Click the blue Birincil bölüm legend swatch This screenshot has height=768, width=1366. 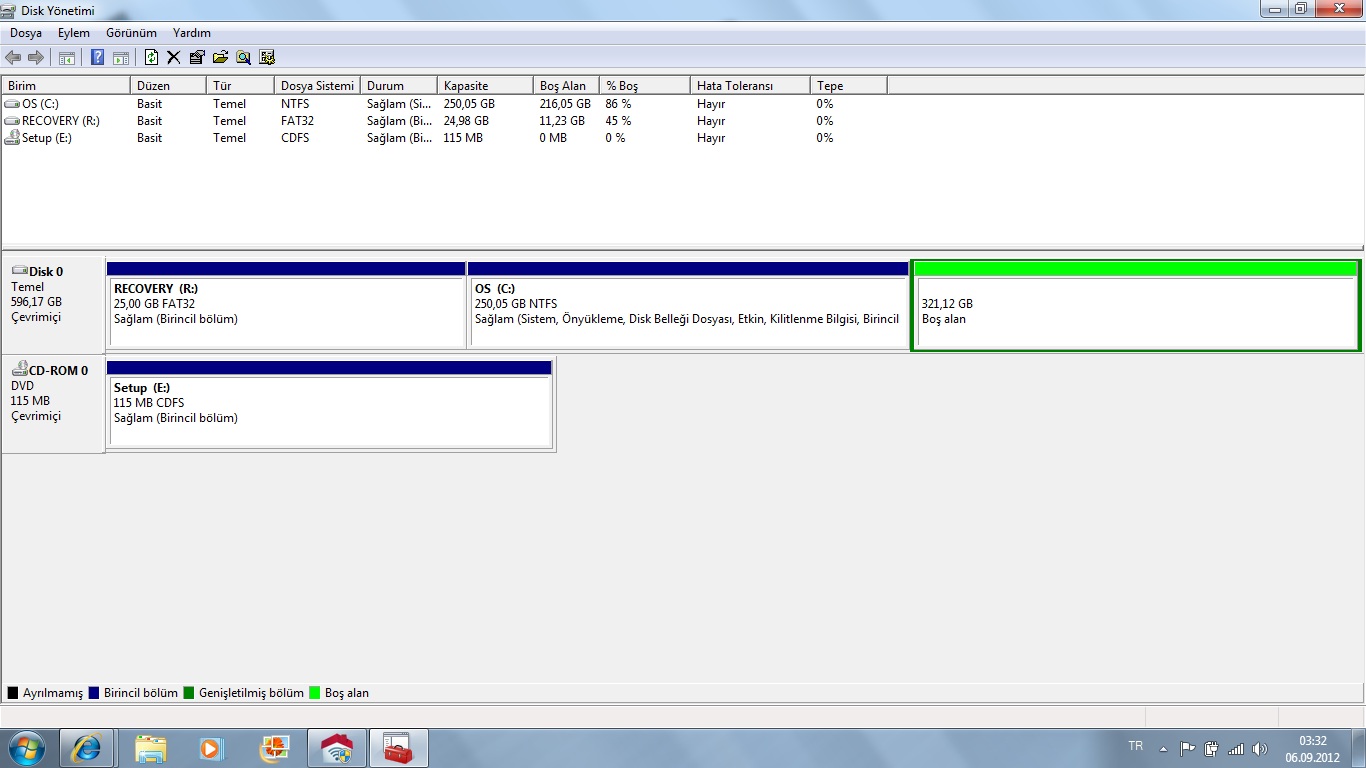click(x=94, y=693)
